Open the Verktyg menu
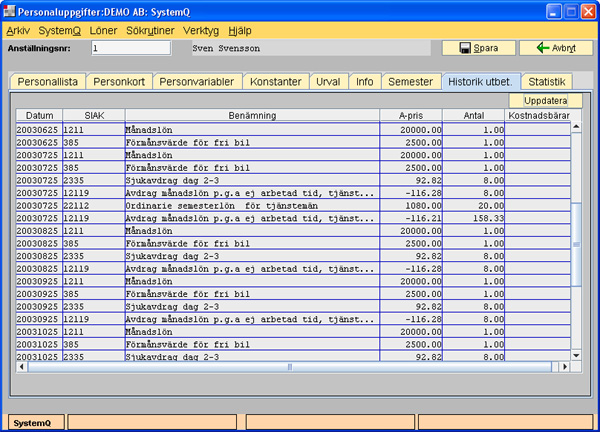 pyautogui.click(x=203, y=31)
